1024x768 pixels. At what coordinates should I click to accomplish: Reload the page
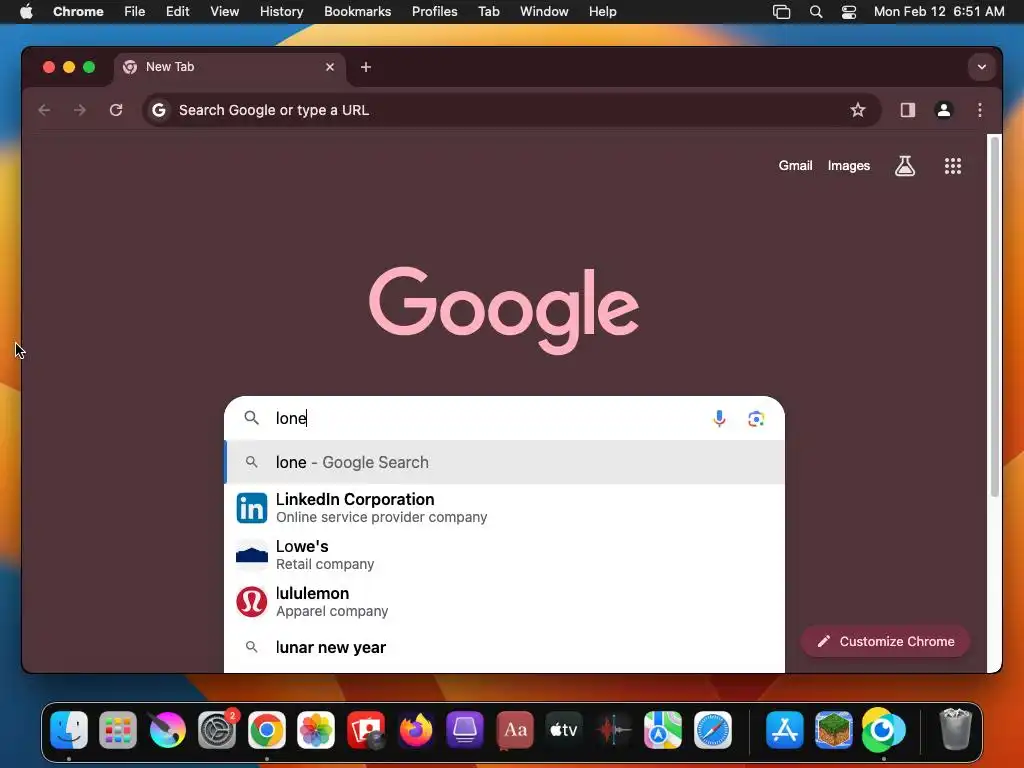tap(116, 110)
